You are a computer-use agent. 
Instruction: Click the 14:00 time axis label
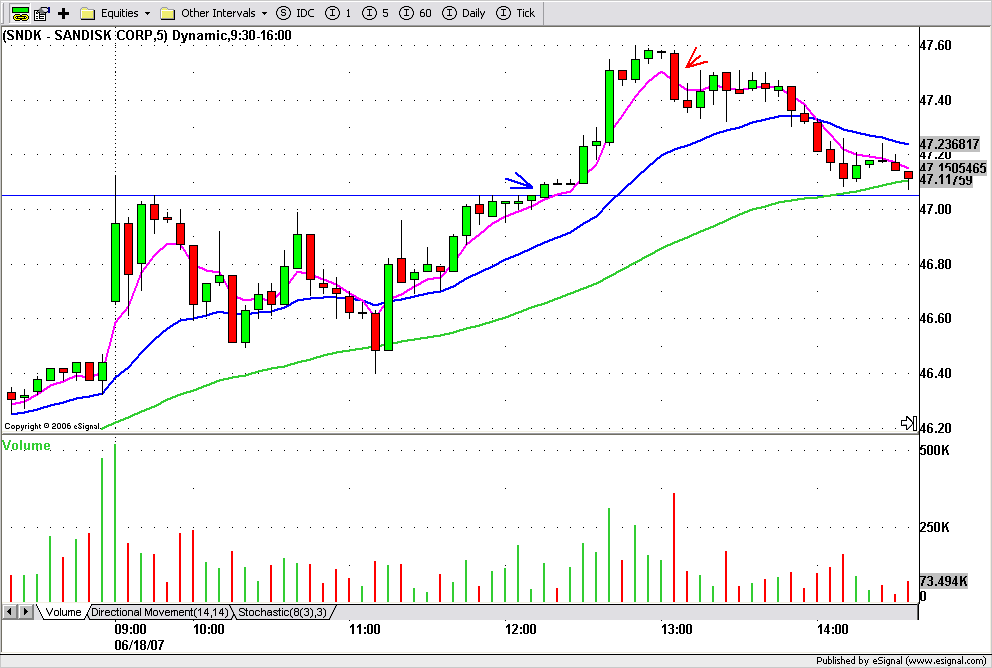pos(833,629)
